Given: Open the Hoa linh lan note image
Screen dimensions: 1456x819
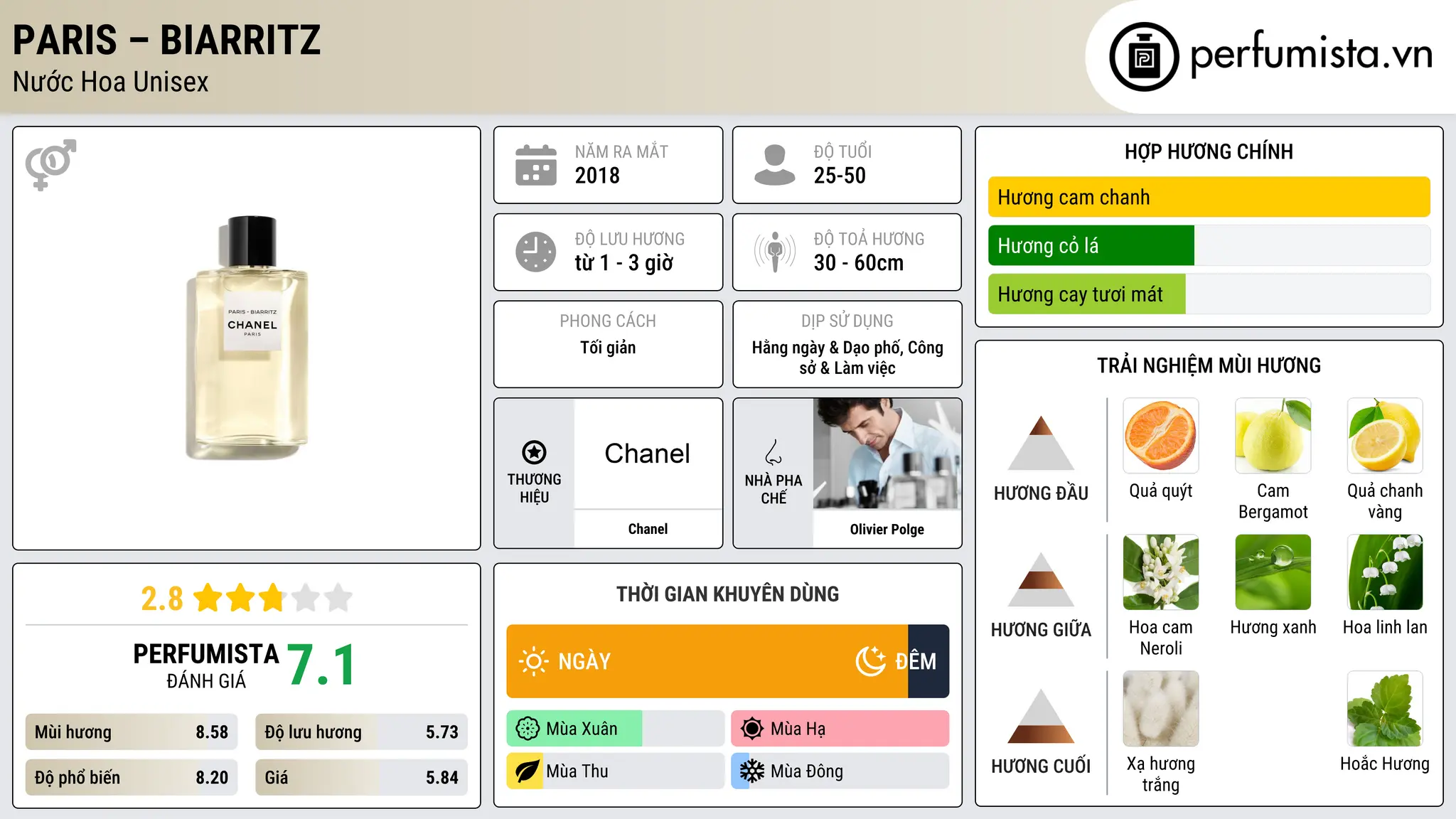Looking at the screenshot, I should 1385,572.
